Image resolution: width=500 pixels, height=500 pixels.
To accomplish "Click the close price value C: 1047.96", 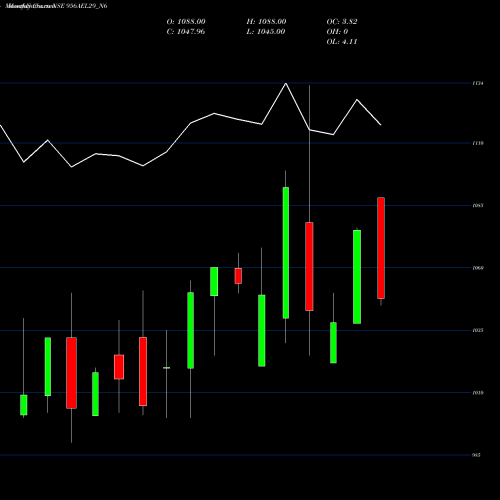I will (x=186, y=32).
